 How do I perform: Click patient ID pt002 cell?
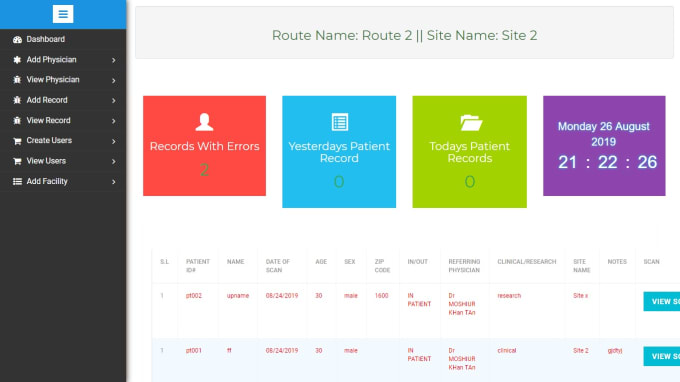194,296
